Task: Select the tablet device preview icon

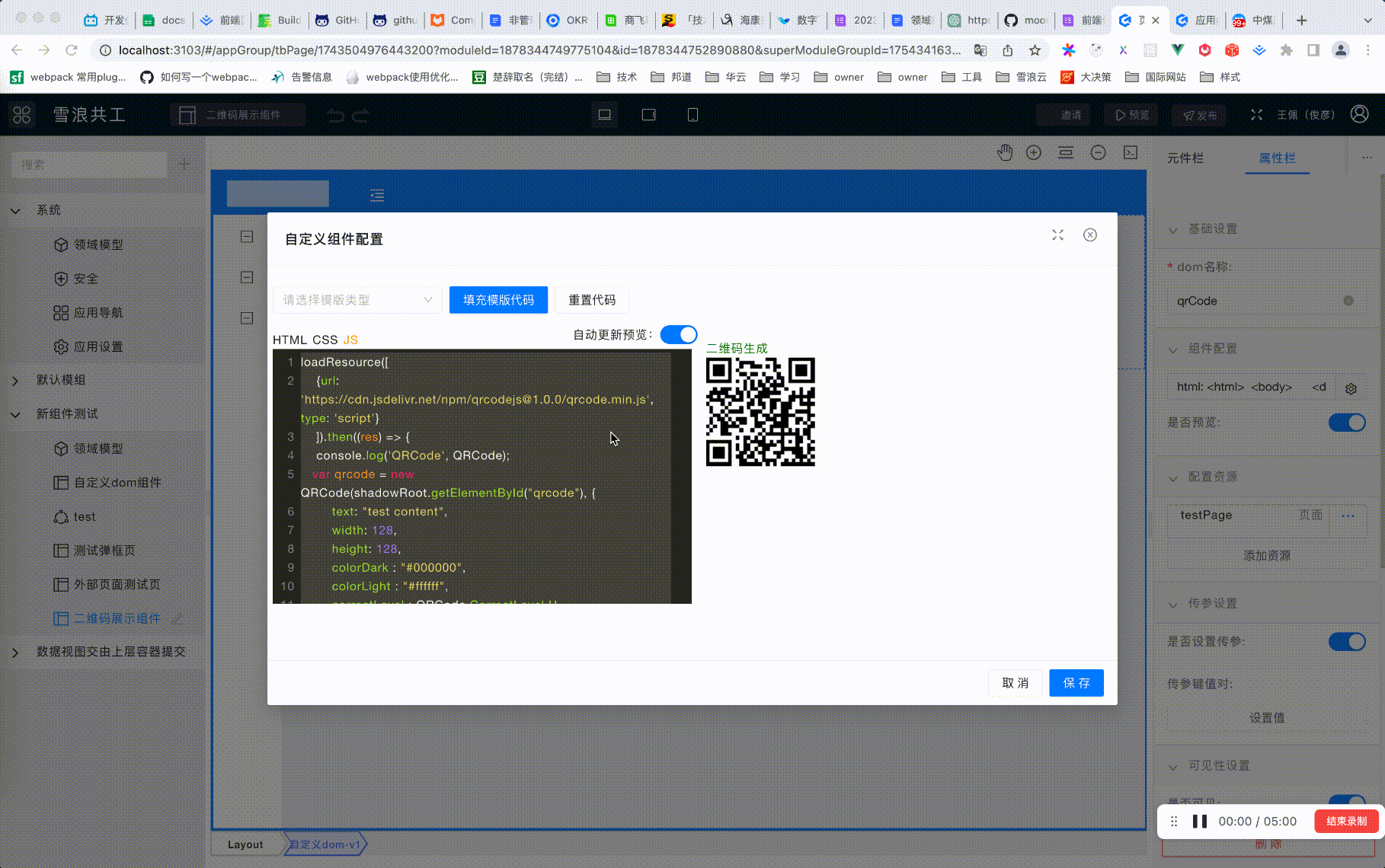Action: [649, 115]
